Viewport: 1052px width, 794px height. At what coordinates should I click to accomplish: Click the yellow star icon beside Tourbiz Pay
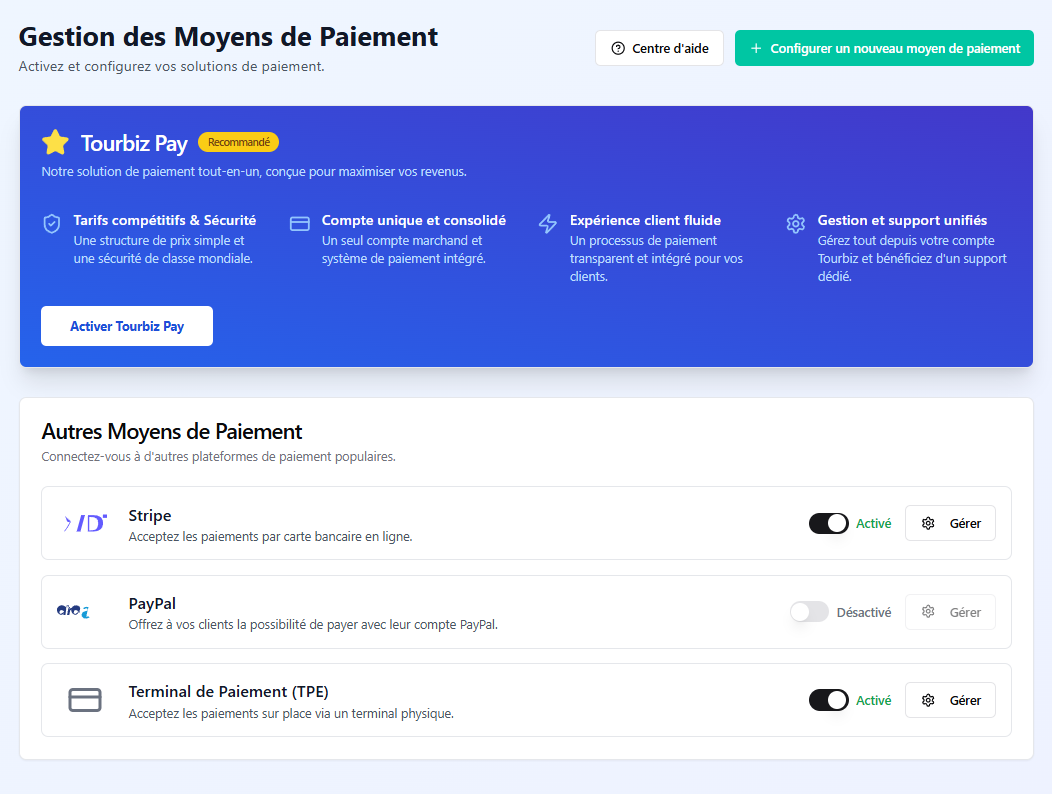[x=55, y=142]
